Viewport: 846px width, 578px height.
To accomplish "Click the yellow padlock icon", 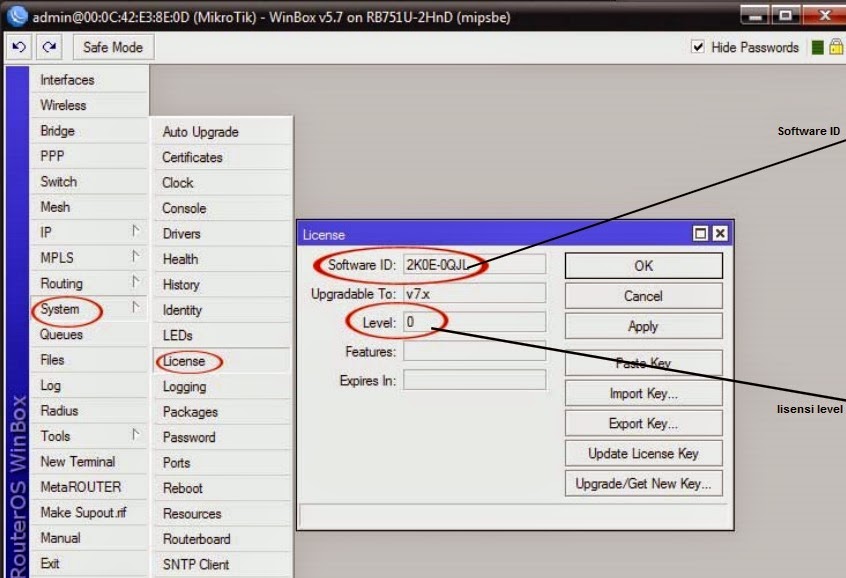I will (x=836, y=47).
